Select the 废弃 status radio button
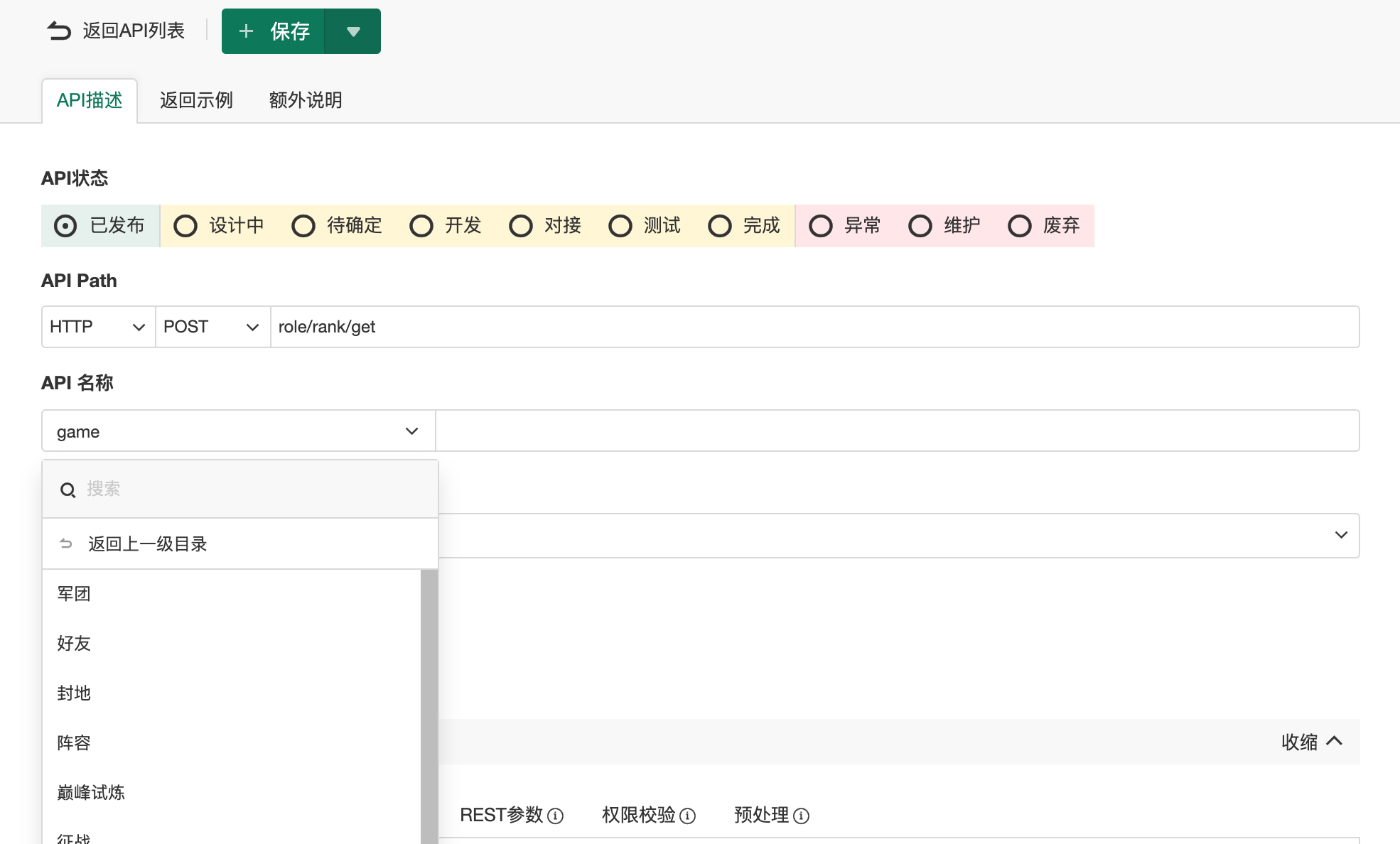This screenshot has width=1400, height=844. point(1020,226)
